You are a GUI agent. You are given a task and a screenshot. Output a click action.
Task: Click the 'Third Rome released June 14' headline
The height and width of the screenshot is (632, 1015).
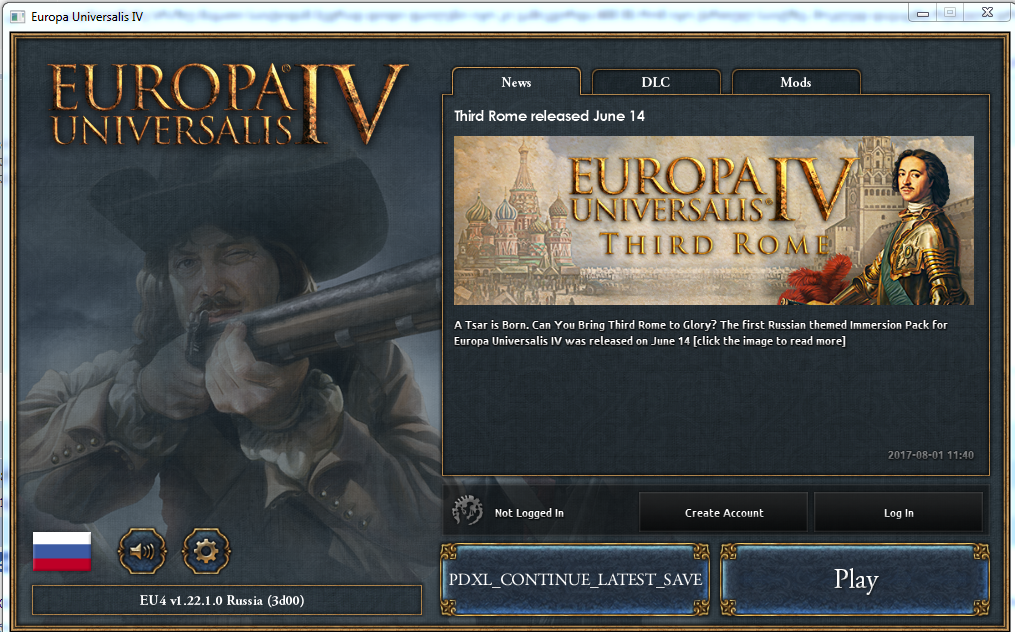tap(550, 116)
